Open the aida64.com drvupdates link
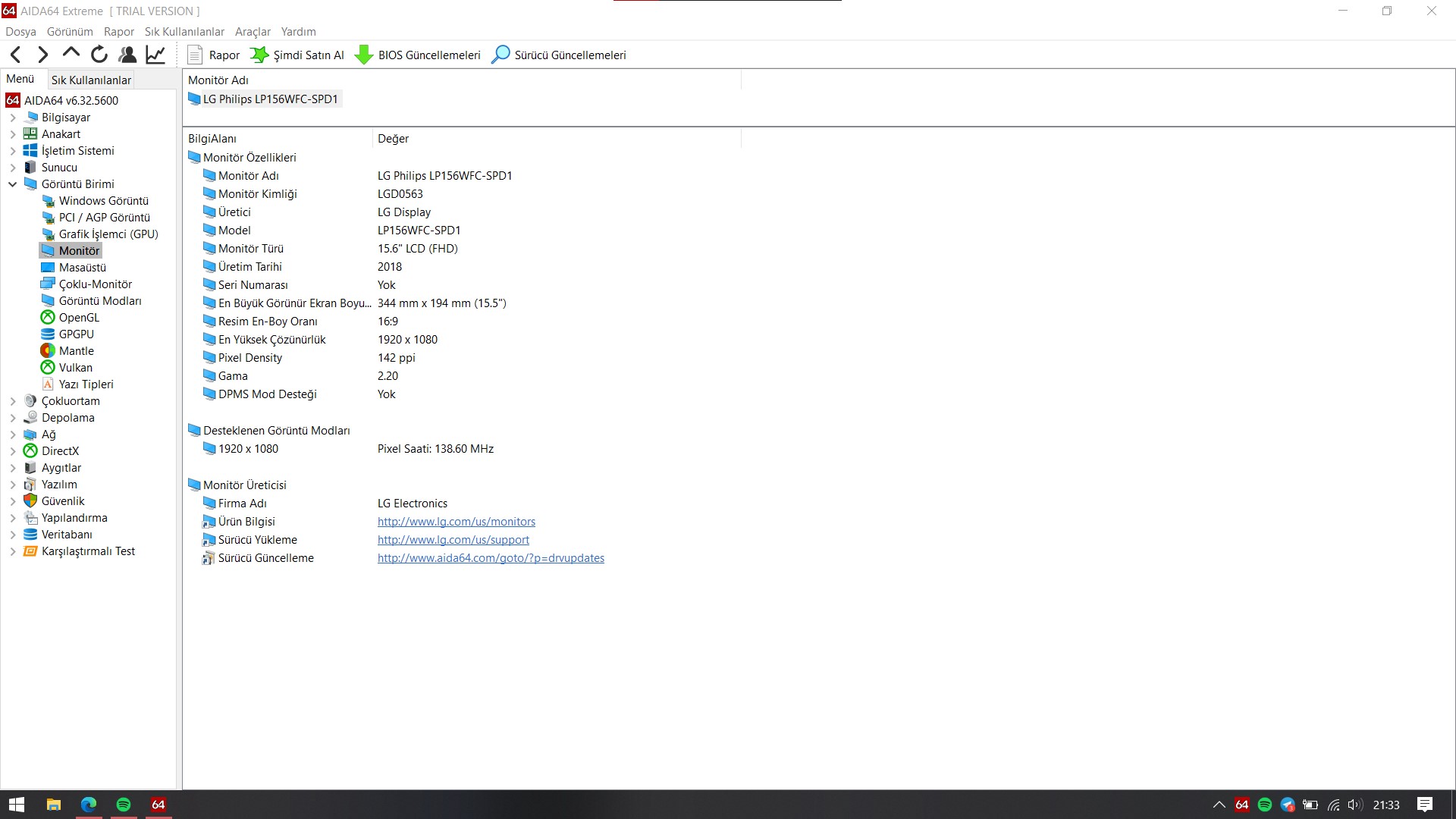Screen dimensions: 1456x819 491,558
